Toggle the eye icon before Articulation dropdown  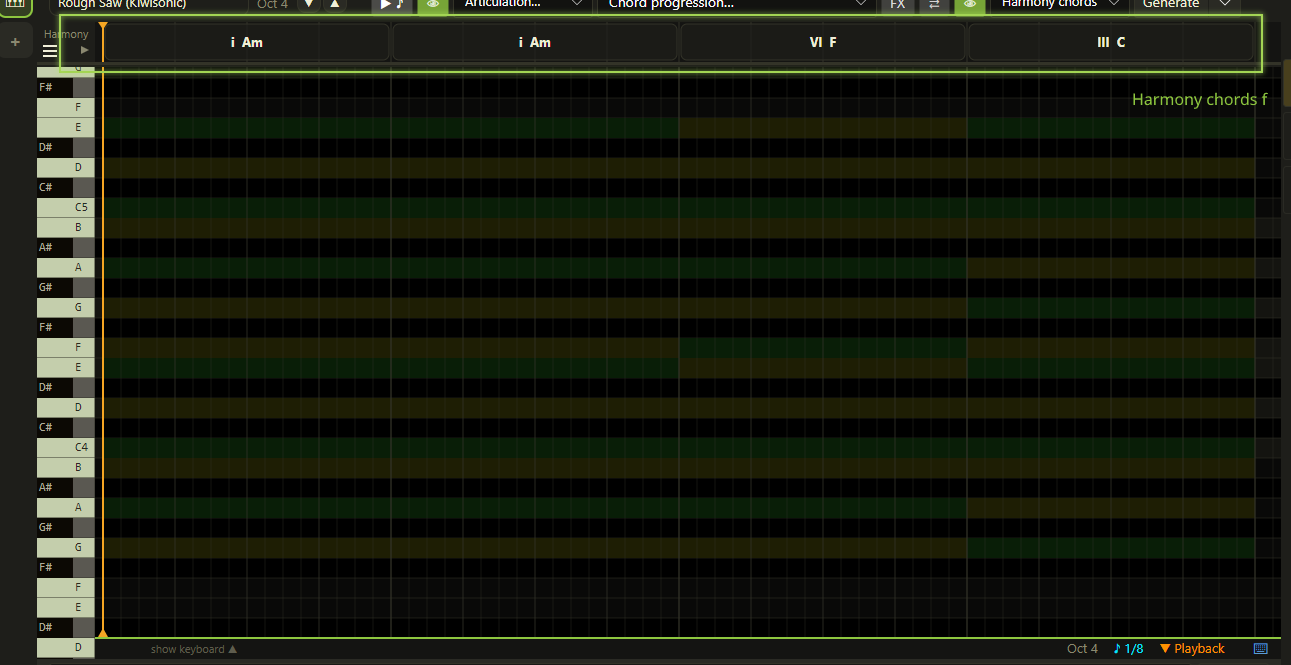point(433,5)
